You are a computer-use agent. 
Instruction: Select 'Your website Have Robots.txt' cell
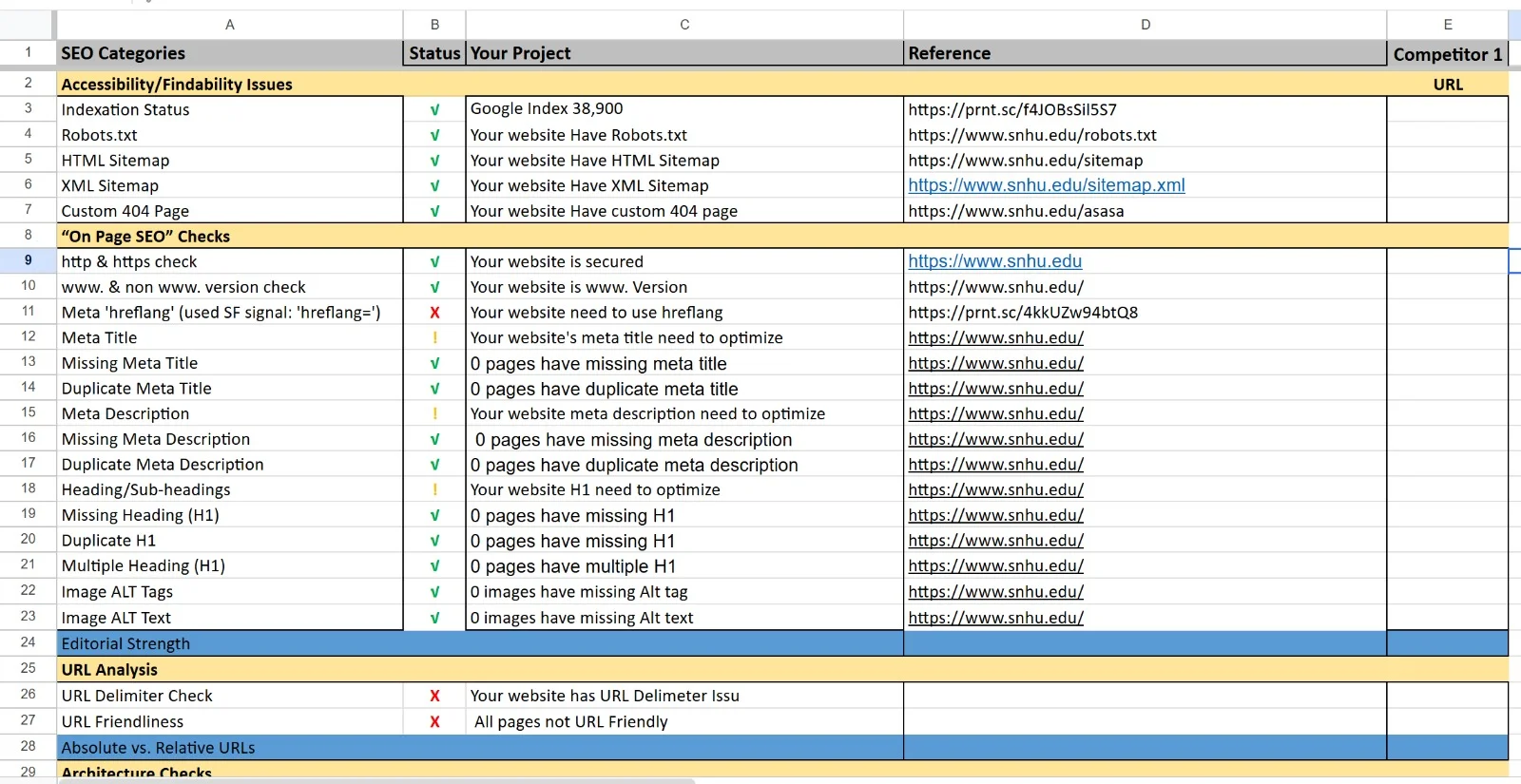pos(684,135)
